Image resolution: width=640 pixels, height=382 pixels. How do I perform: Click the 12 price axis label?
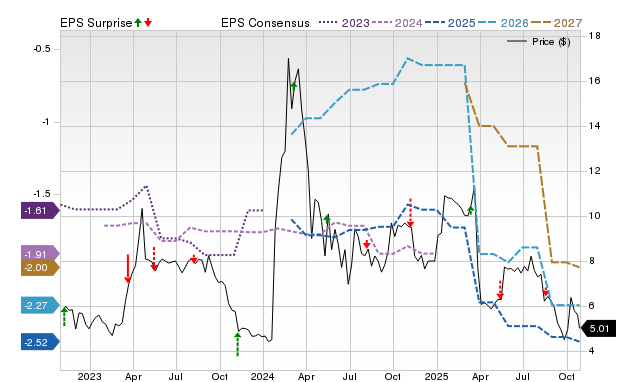tap(595, 171)
